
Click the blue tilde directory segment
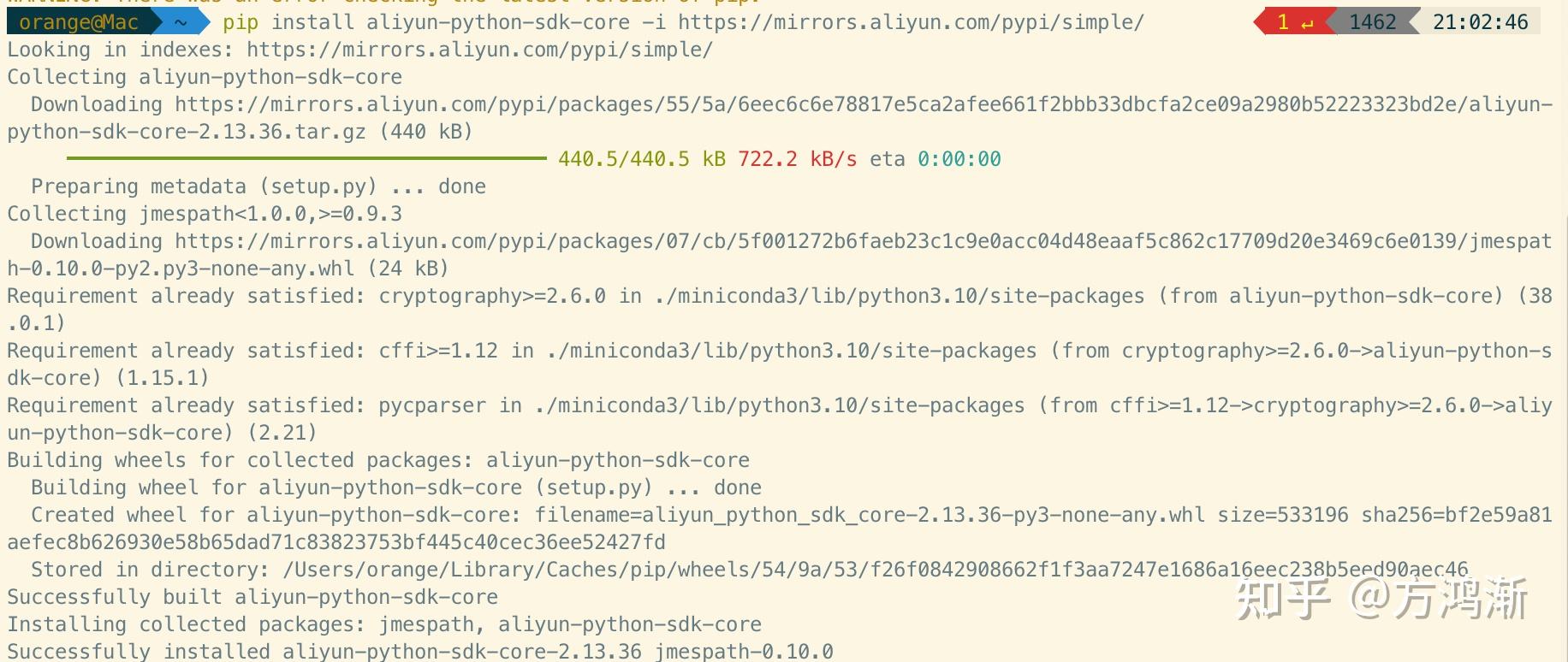181,22
